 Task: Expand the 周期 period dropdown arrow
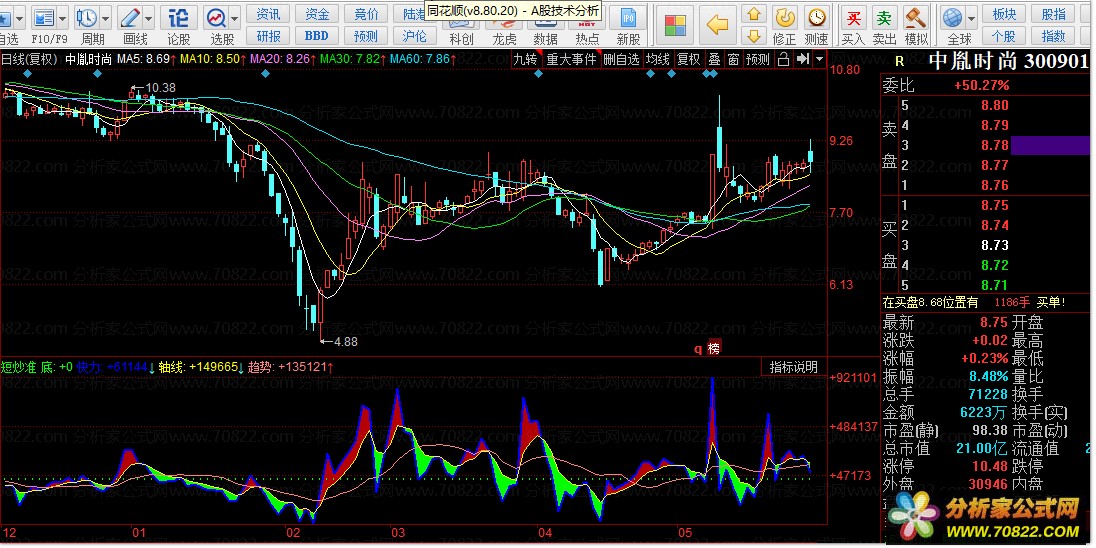tap(106, 18)
